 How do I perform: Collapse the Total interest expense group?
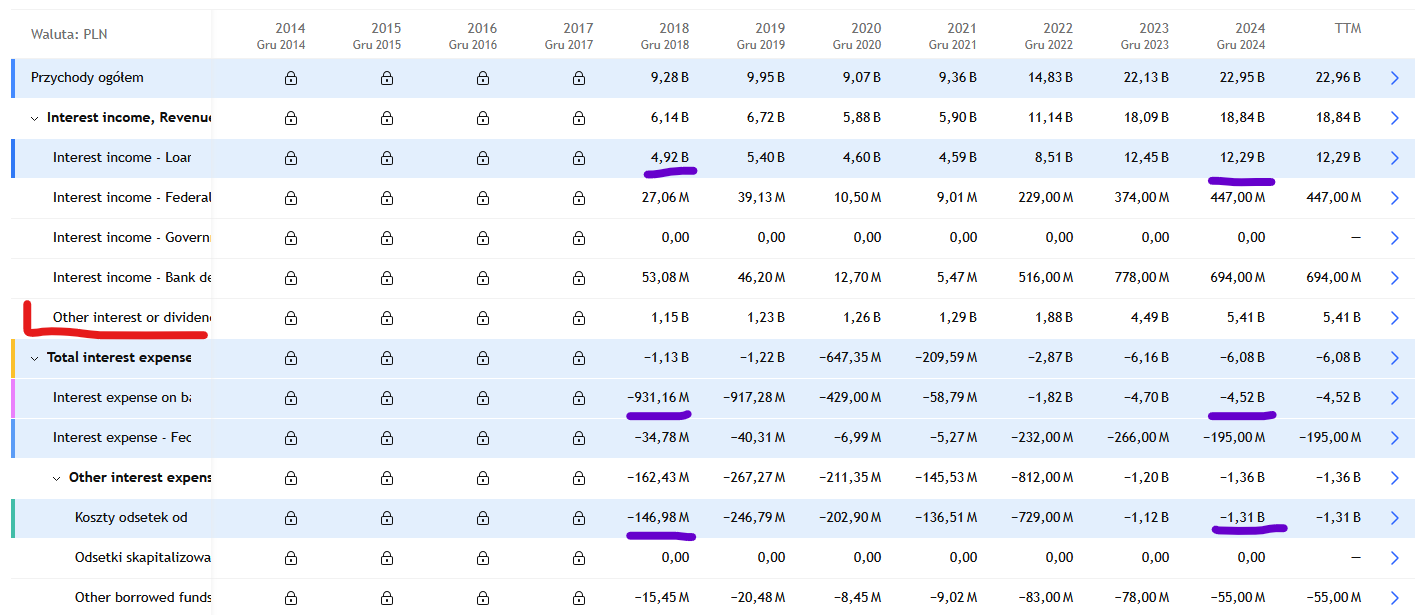click(35, 358)
